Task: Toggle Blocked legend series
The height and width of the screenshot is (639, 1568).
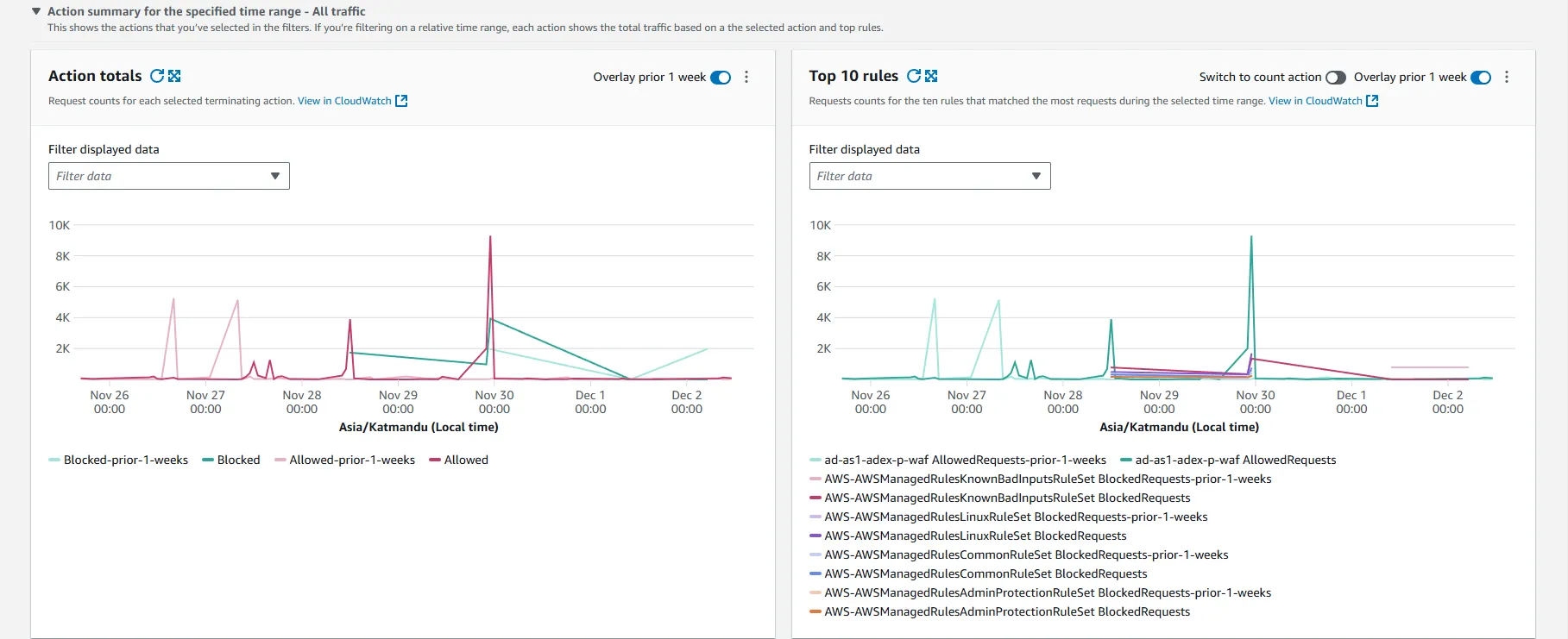Action: 231,460
